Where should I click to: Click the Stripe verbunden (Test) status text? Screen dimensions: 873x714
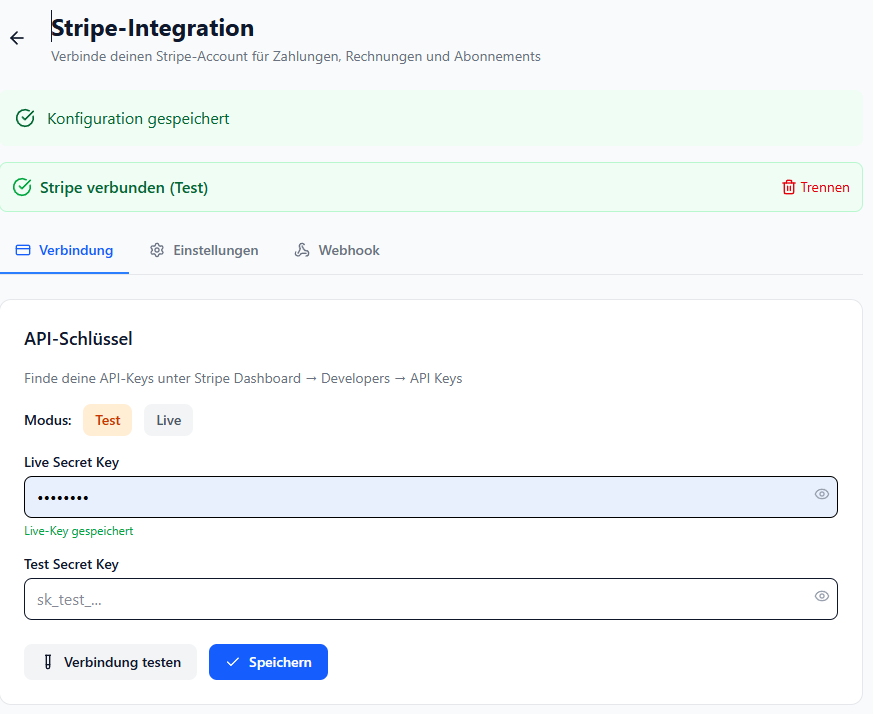pyautogui.click(x=124, y=188)
